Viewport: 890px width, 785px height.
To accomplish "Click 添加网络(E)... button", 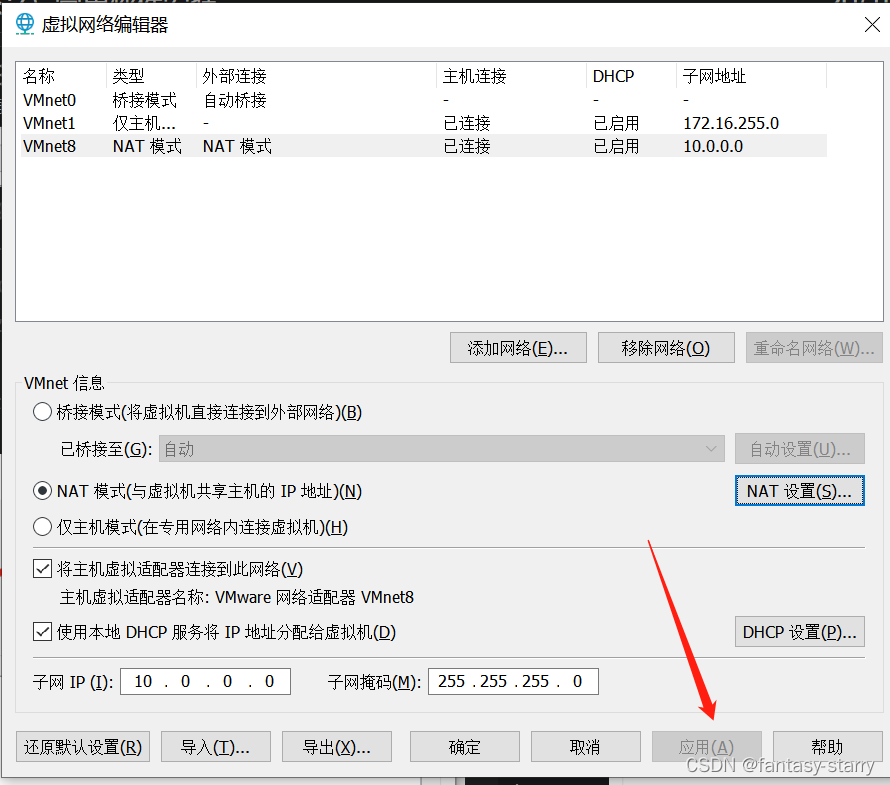I will coord(518,348).
